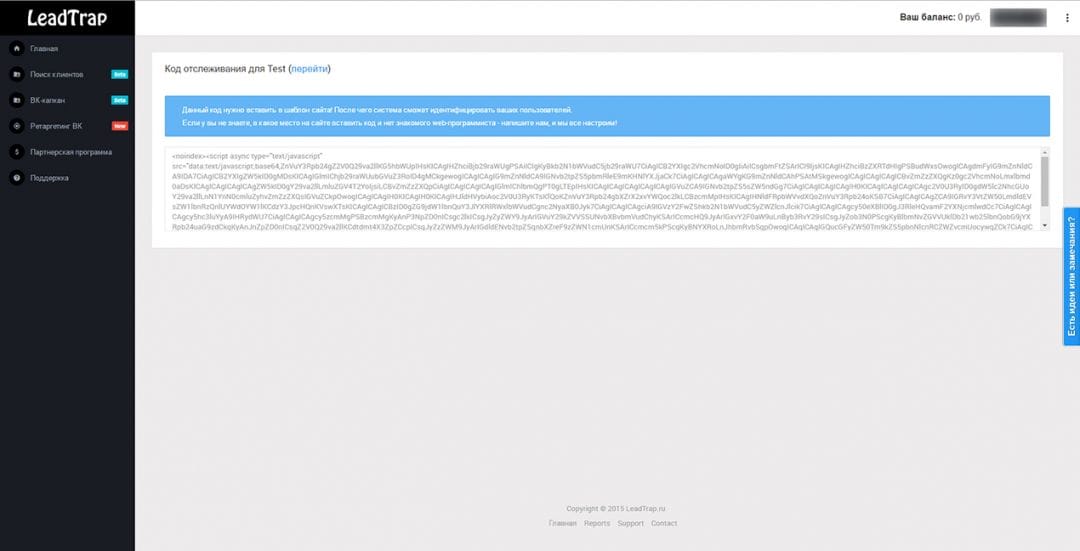Follow the перейти link
This screenshot has width=1080, height=551.
(310, 69)
